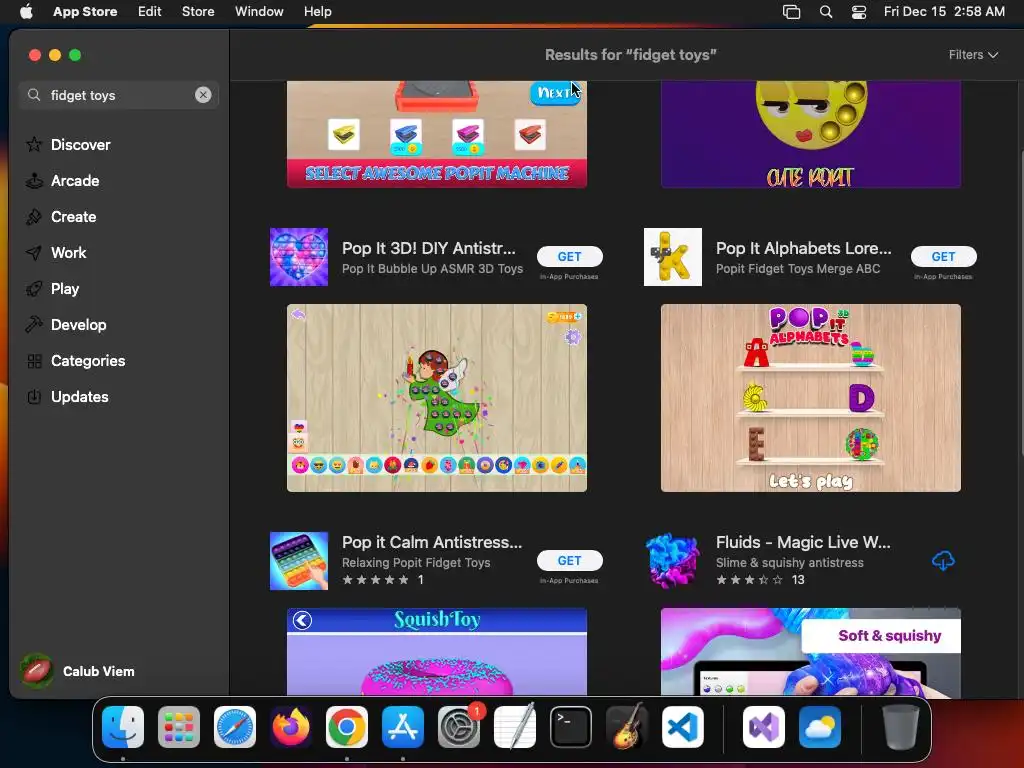Screen dimensions: 1024x768
Task: Open the Edit menu
Action: point(150,11)
